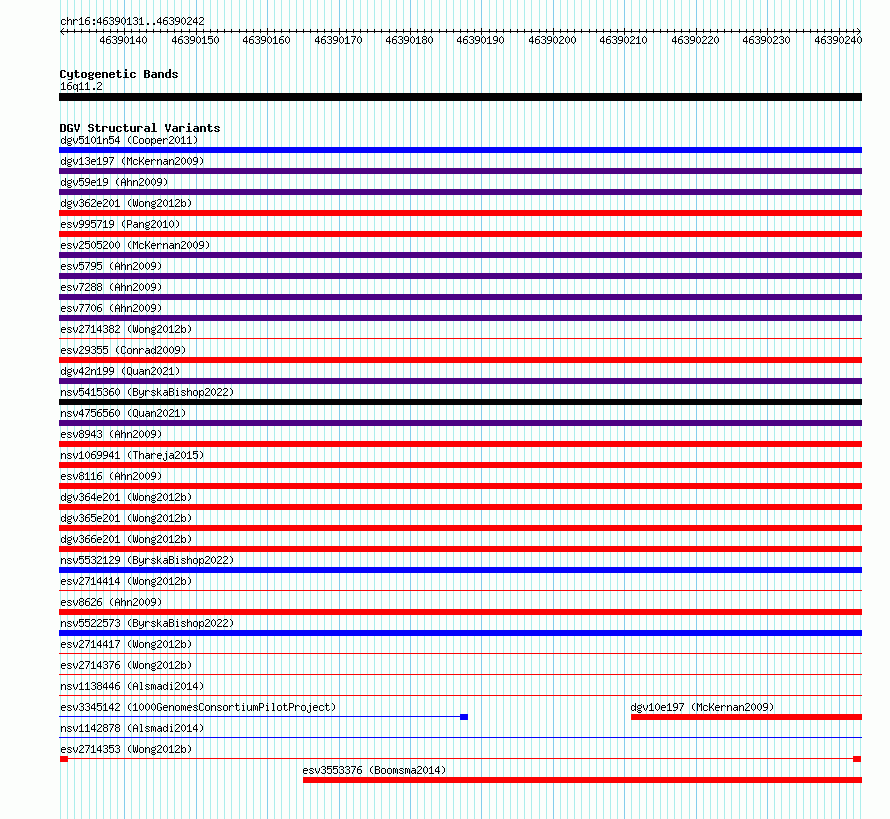Viewport: 890px width, 819px height.
Task: Open nsv5532129 (ByrskaBishop2022) entry
Action: click(147, 560)
